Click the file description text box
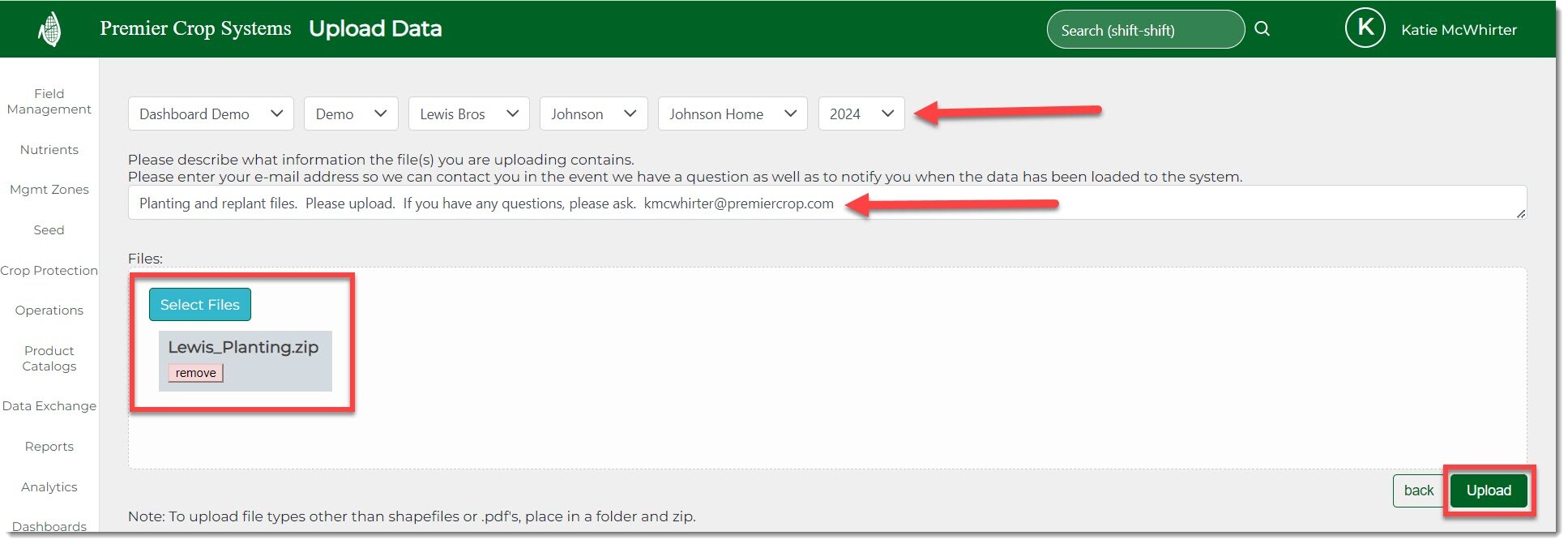The image size is (1568, 544). pyautogui.click(x=827, y=203)
